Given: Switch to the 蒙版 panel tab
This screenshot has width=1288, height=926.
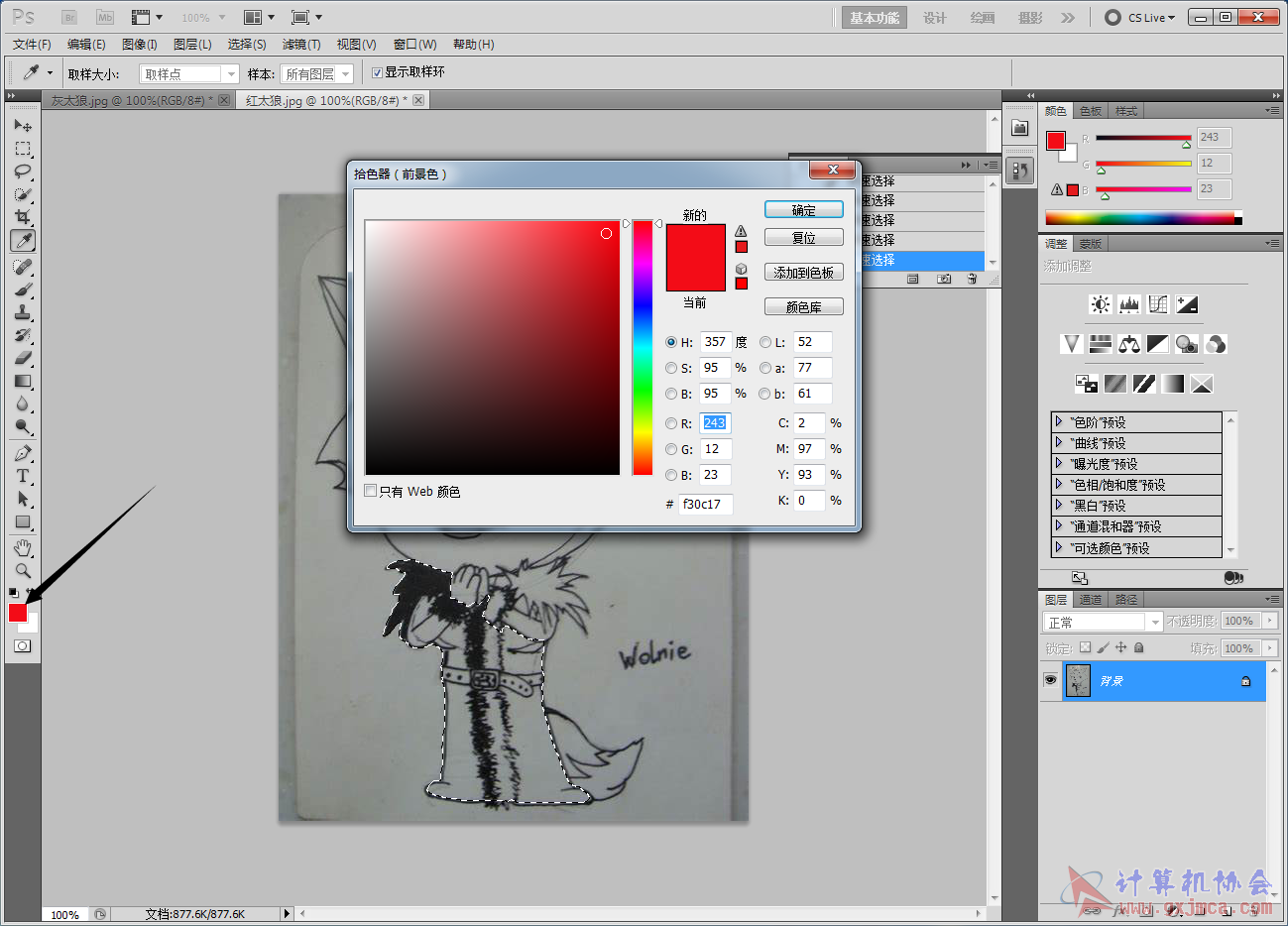Looking at the screenshot, I should (1091, 244).
